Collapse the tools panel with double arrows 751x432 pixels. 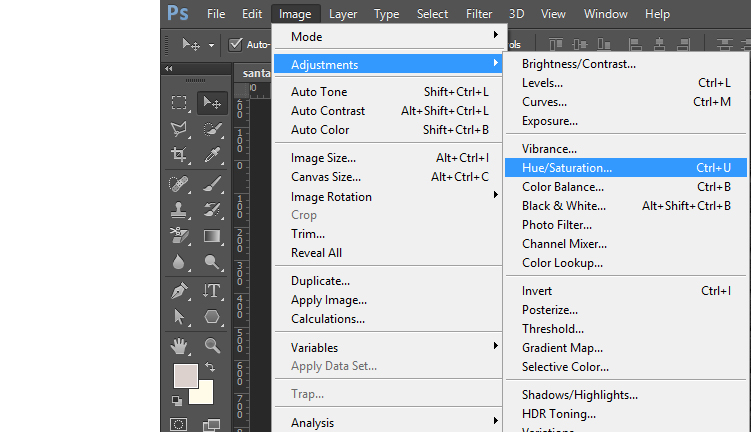[x=168, y=68]
